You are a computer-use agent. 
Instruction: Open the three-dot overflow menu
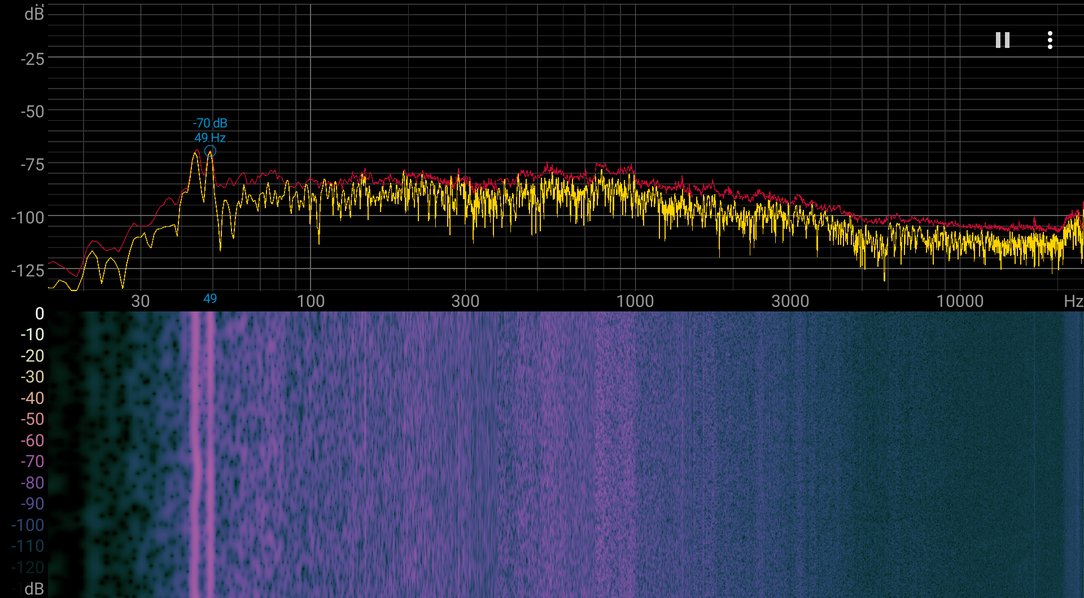1049,40
